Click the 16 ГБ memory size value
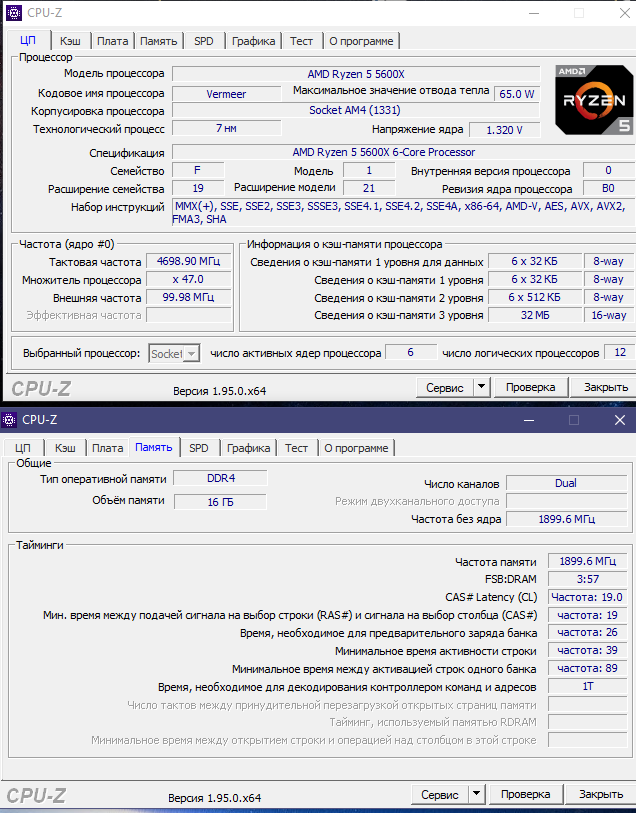 [x=220, y=502]
